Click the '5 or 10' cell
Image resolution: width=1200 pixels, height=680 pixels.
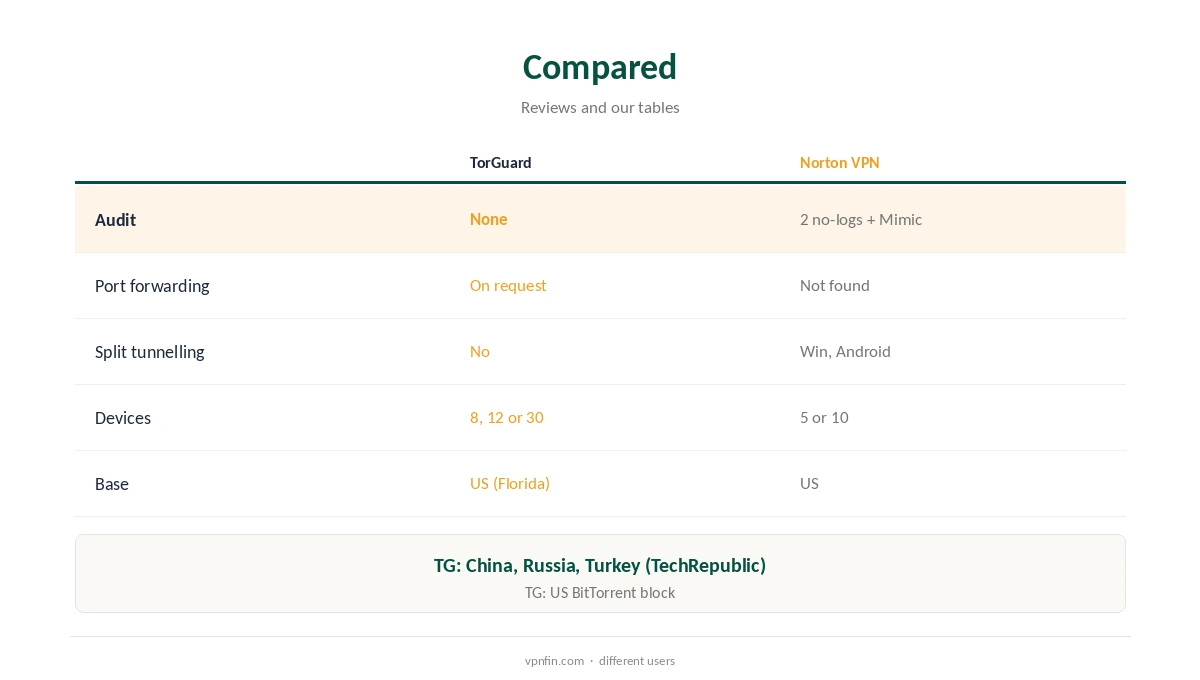pos(825,417)
